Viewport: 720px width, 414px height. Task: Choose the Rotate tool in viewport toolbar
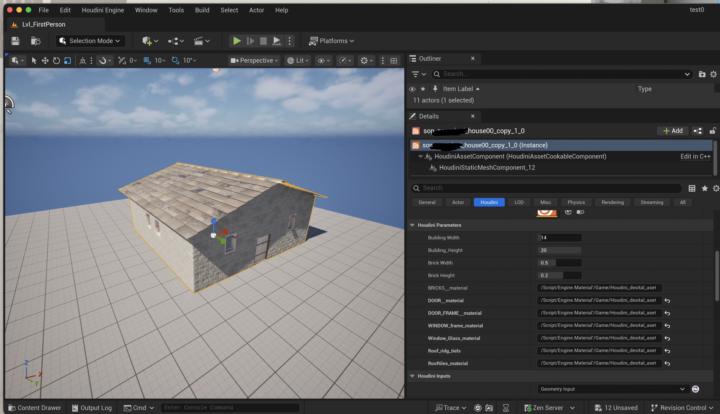(56, 61)
